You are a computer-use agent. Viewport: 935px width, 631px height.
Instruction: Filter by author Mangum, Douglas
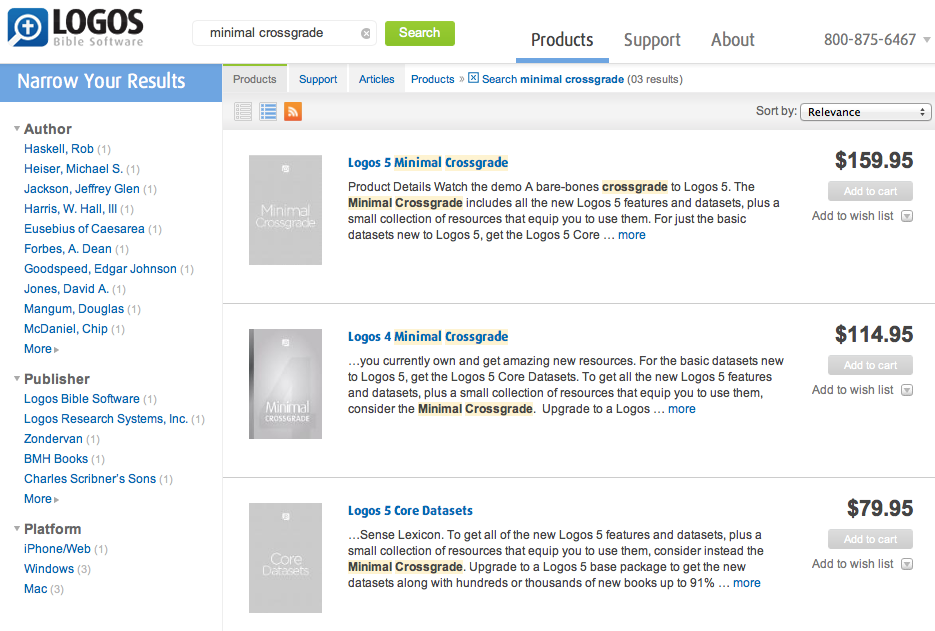(74, 309)
